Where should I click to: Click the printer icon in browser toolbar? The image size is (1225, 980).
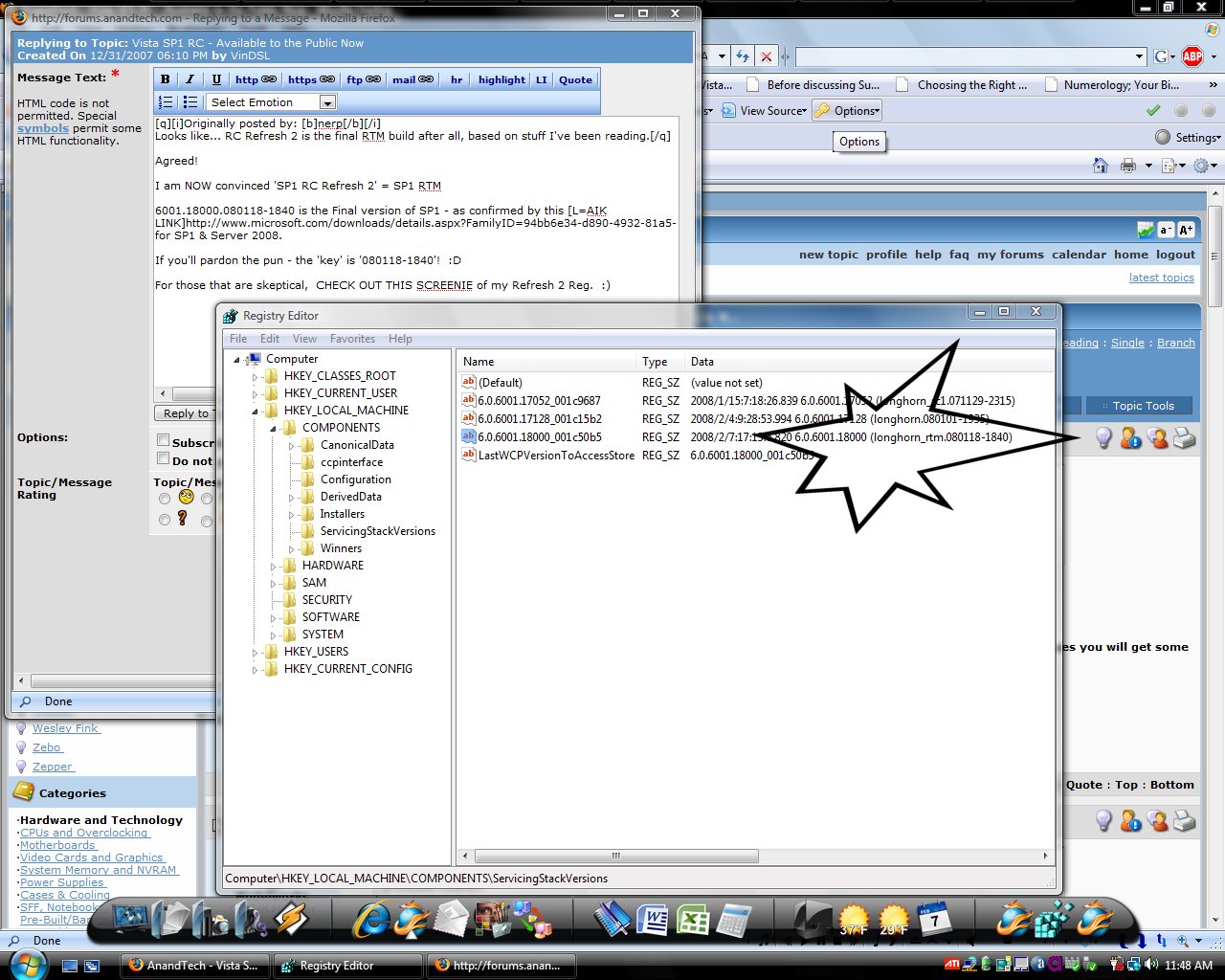tap(1128, 166)
